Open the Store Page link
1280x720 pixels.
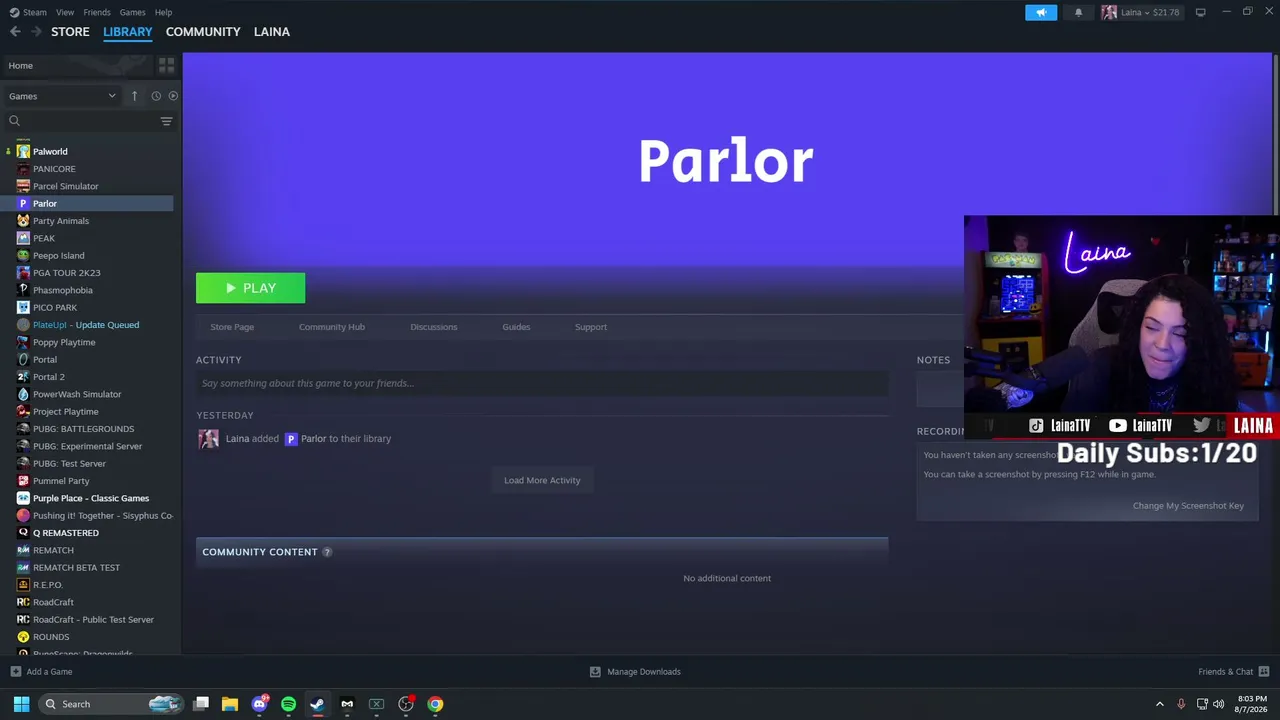click(232, 327)
